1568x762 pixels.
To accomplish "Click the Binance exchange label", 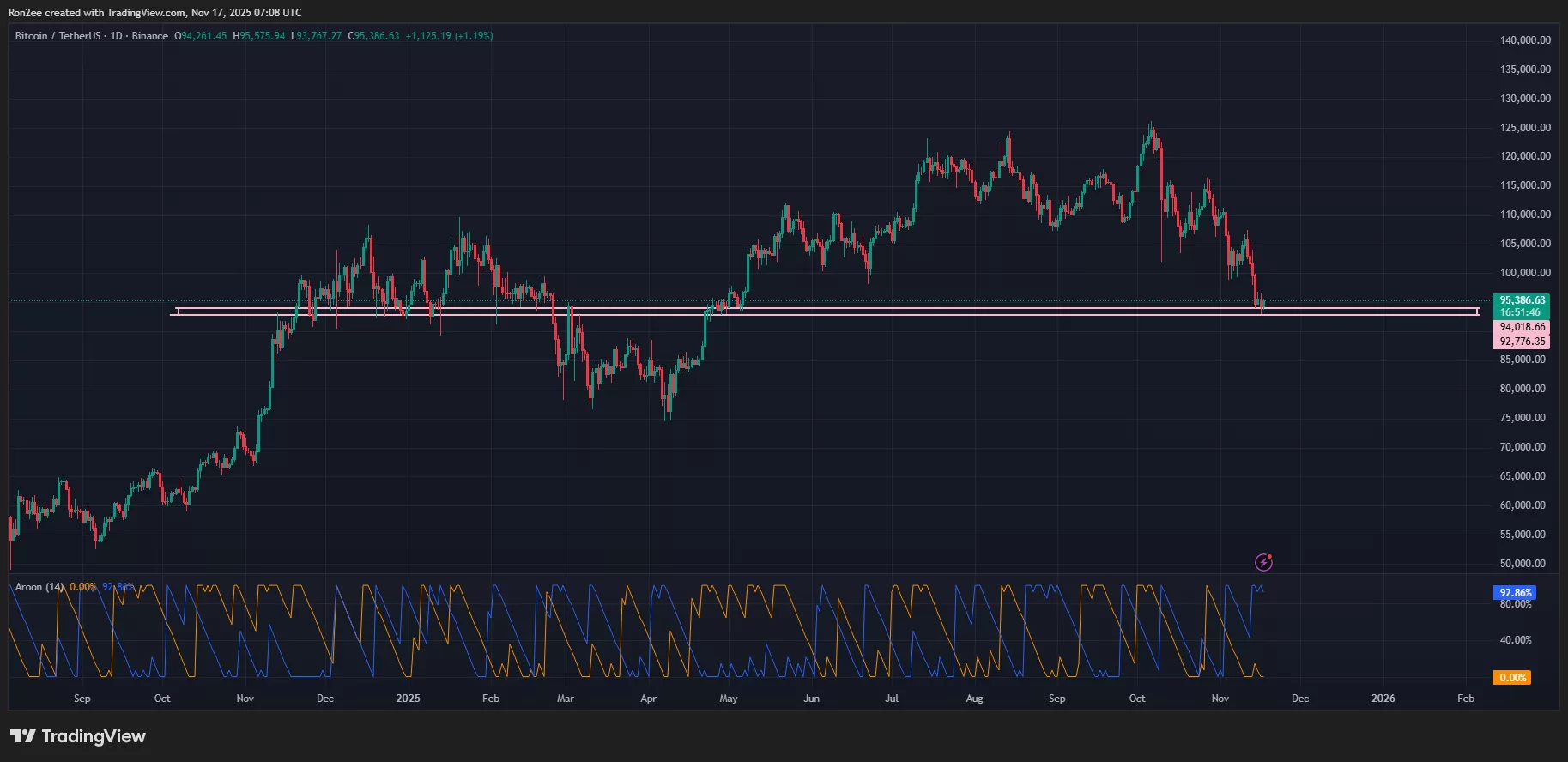I will (x=149, y=36).
